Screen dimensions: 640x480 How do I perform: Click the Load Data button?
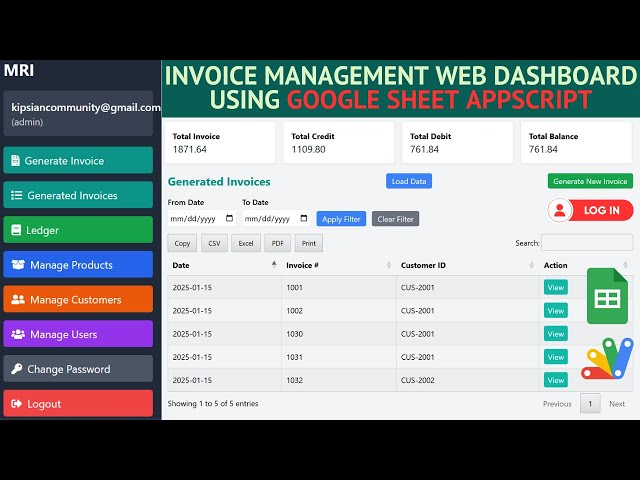[409, 181]
